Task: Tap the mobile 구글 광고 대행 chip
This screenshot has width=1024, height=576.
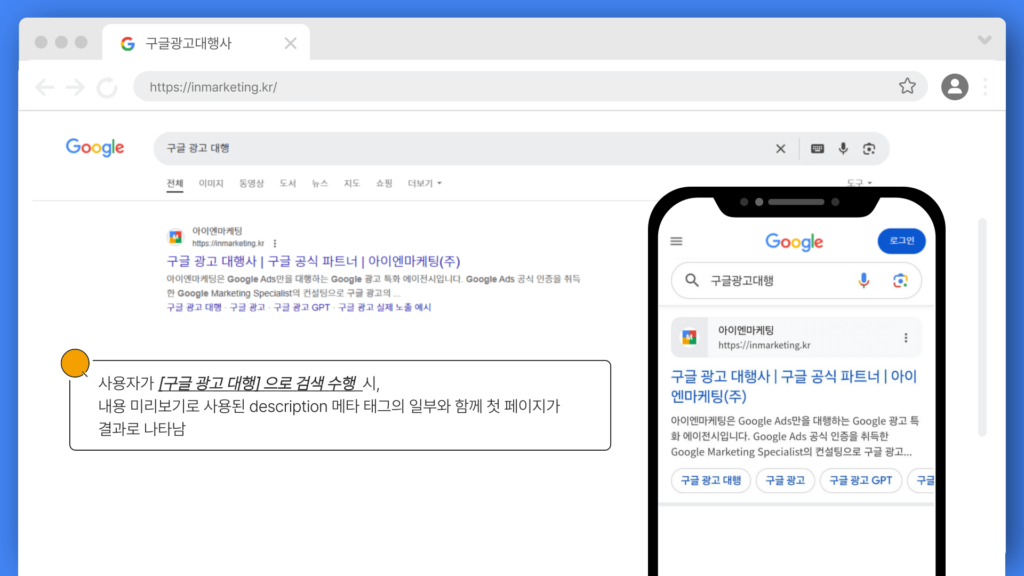Action: click(711, 481)
